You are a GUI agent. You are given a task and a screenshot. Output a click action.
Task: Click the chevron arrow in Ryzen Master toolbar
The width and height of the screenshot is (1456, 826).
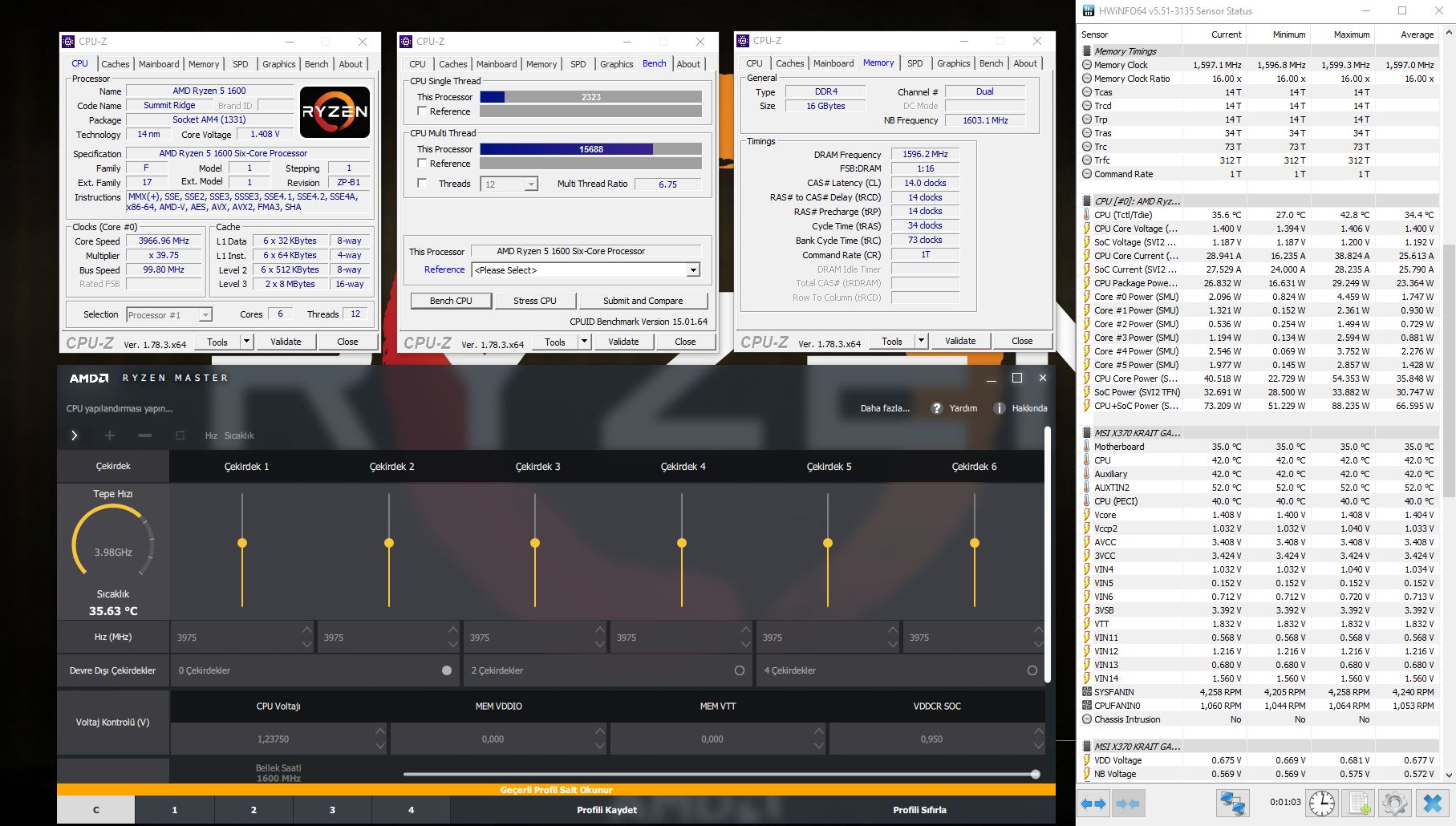(75, 435)
